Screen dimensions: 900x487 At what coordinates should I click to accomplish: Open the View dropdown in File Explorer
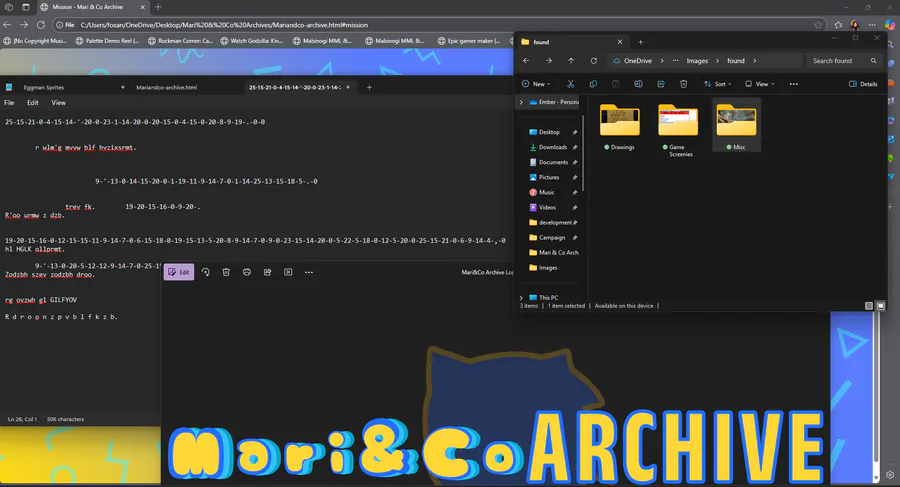[x=759, y=84]
